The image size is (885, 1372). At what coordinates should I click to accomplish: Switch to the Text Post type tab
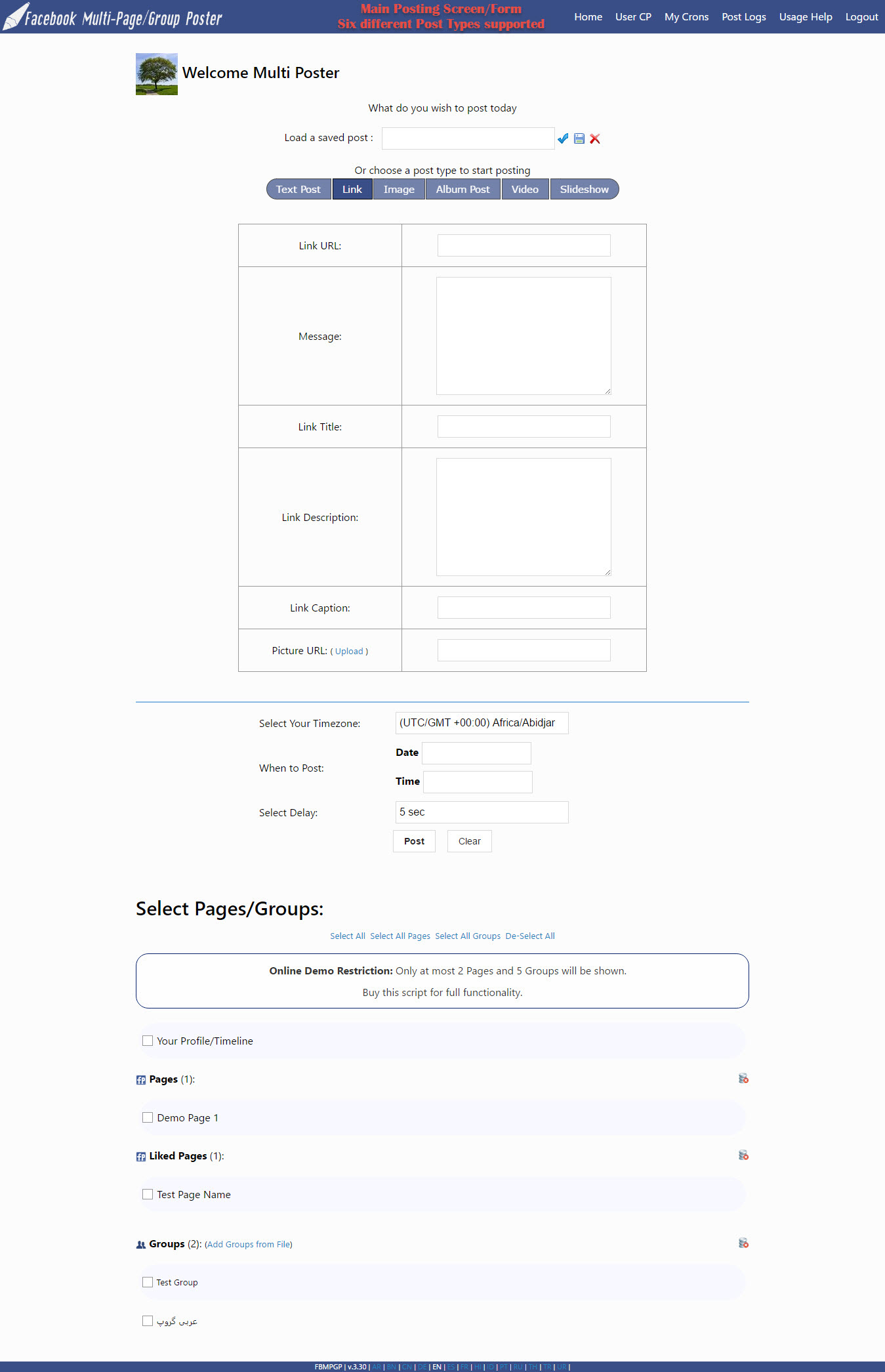tap(298, 189)
